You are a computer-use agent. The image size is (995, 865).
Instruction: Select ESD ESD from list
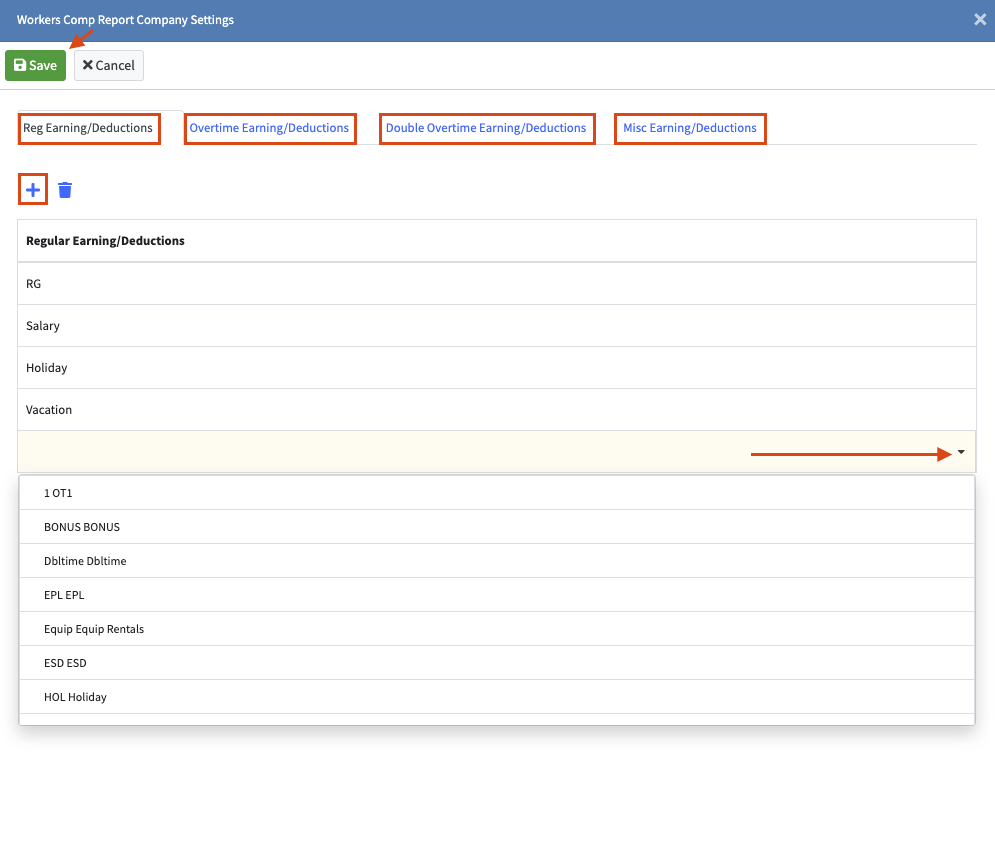[x=65, y=663]
